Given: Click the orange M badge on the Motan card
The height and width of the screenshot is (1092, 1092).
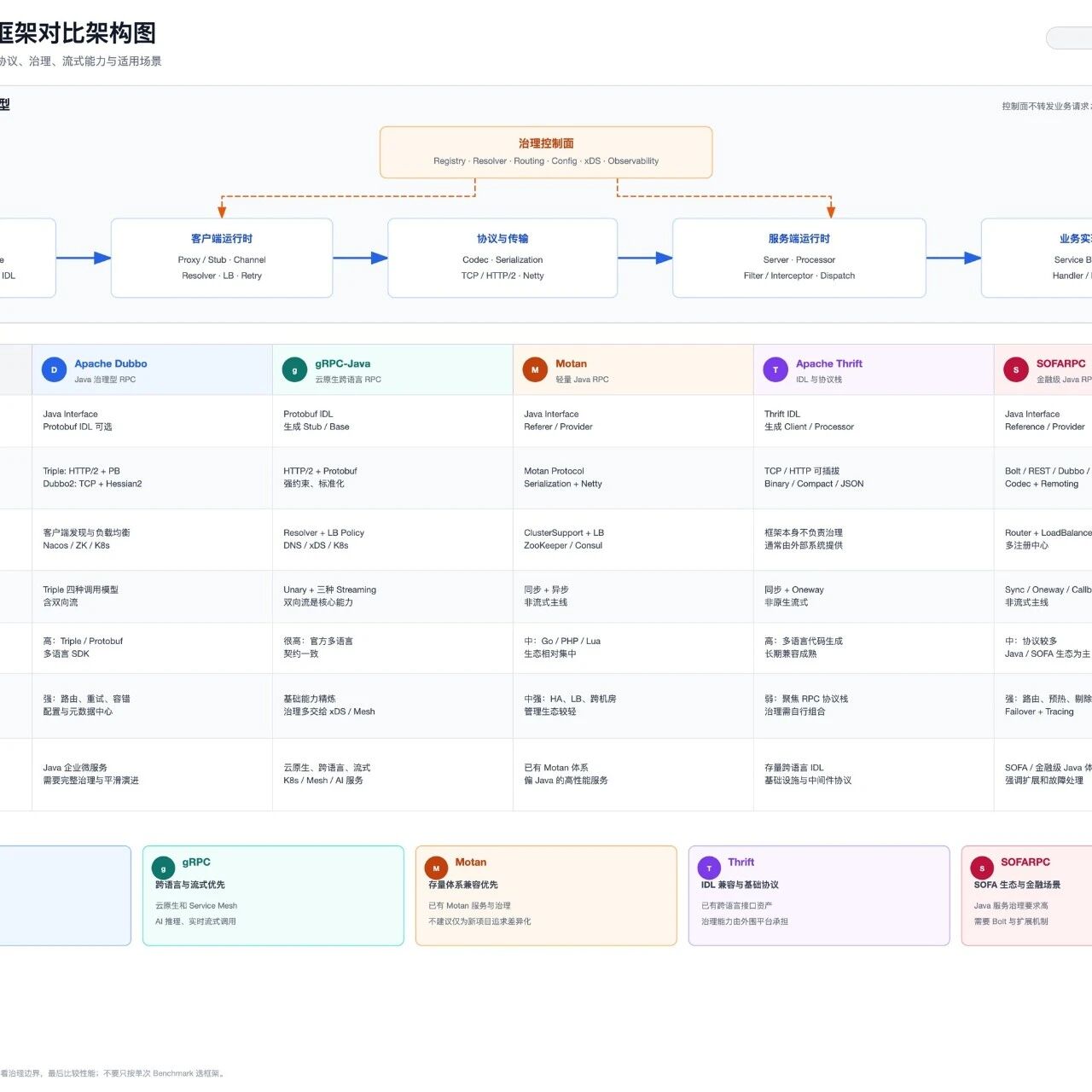Looking at the screenshot, I should point(436,868).
